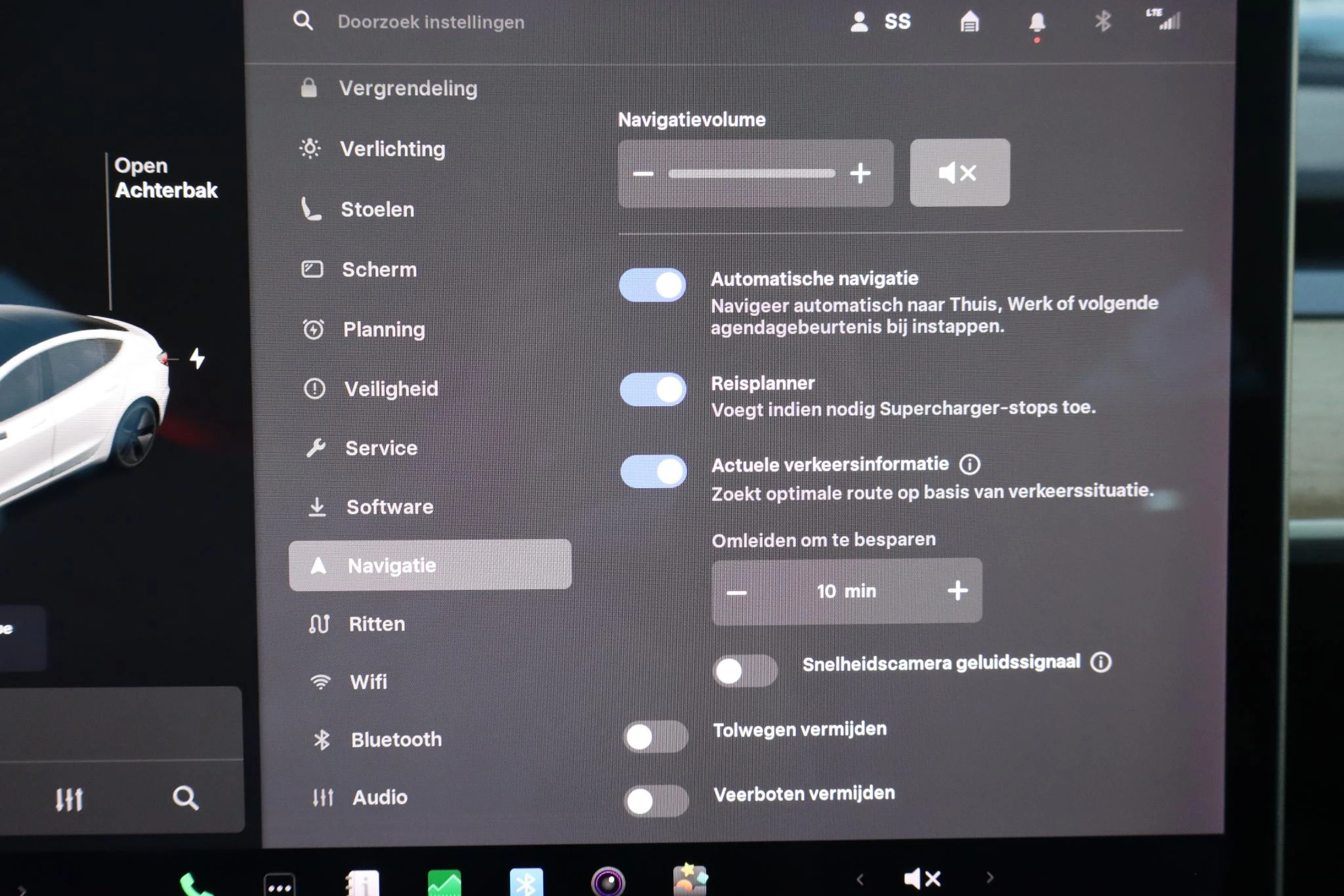Open the equalizer sliders icon on left panel
The height and width of the screenshot is (896, 1344).
[x=69, y=799]
